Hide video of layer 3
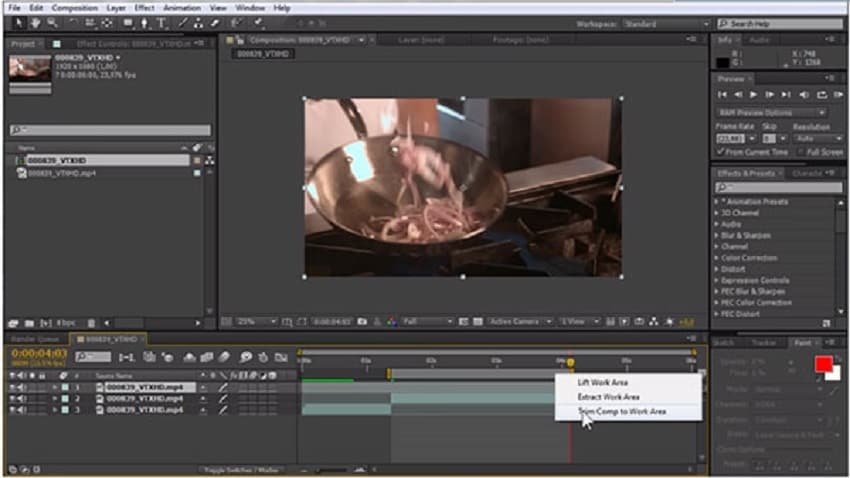 (12, 410)
